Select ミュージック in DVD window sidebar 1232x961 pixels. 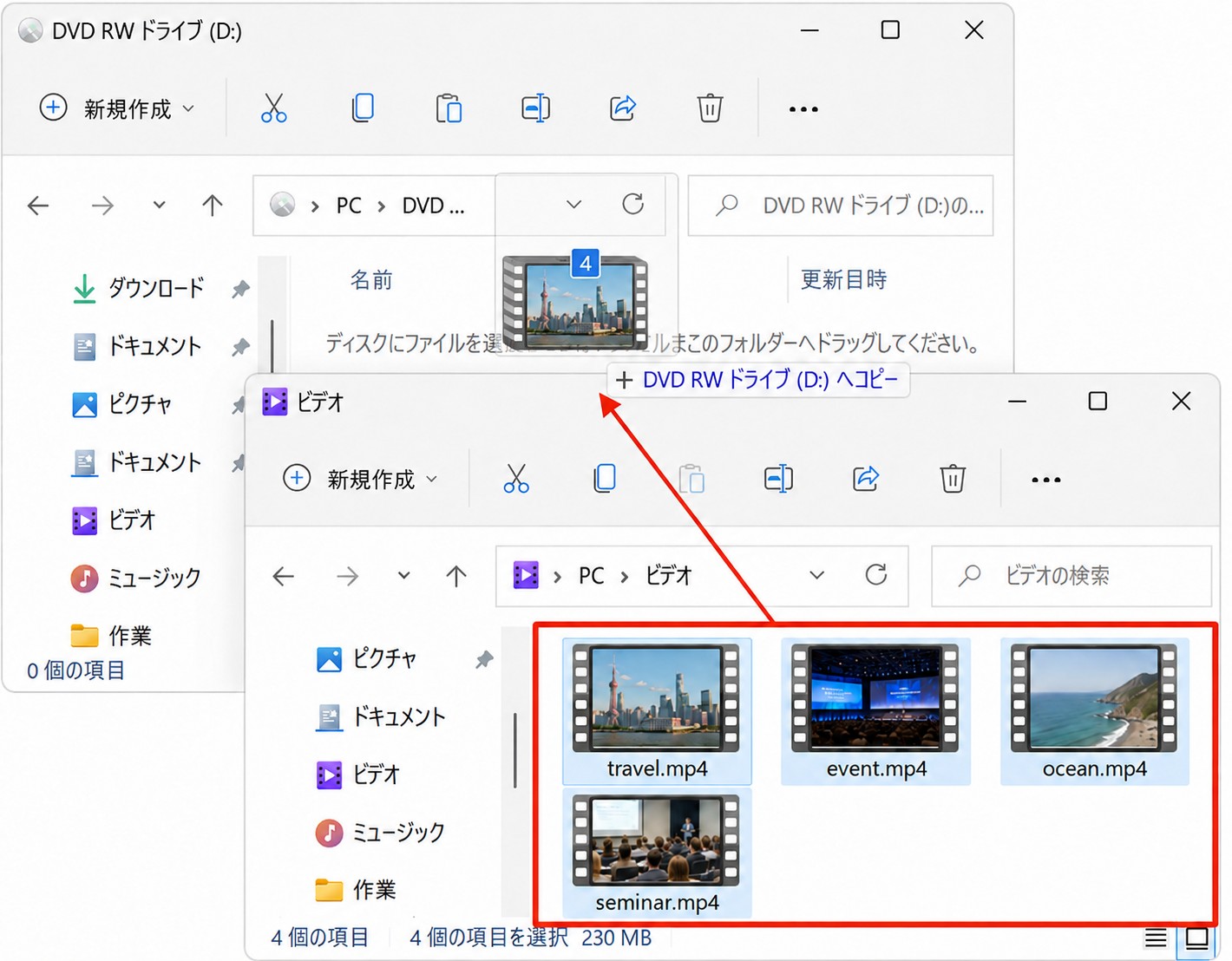tap(136, 578)
